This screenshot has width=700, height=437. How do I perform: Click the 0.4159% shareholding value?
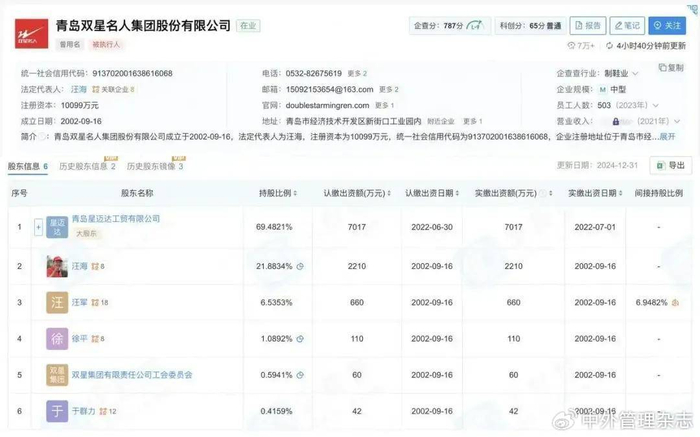click(x=276, y=411)
